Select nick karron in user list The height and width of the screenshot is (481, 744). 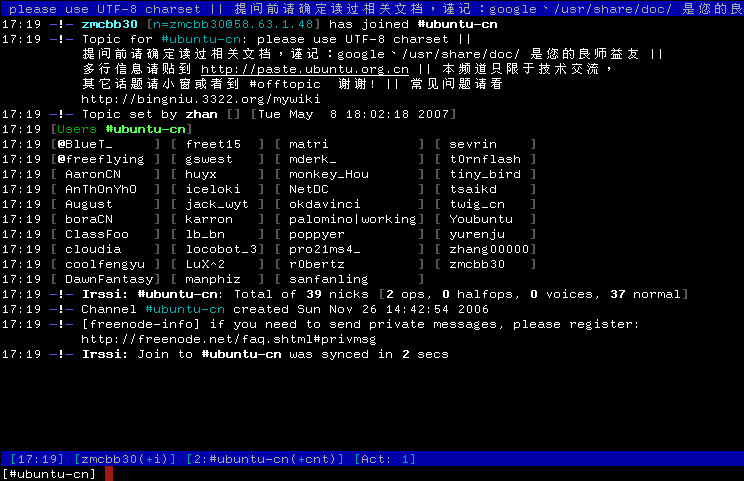point(209,219)
